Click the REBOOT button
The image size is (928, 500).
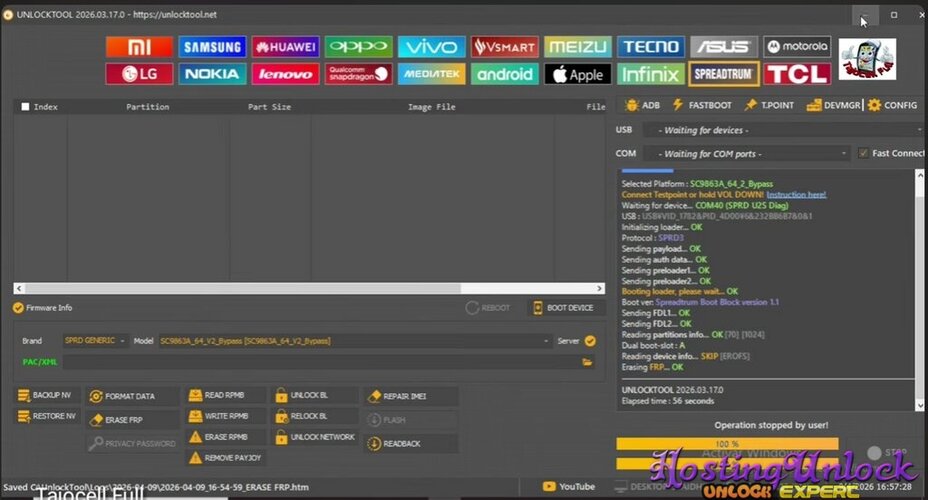coord(488,308)
